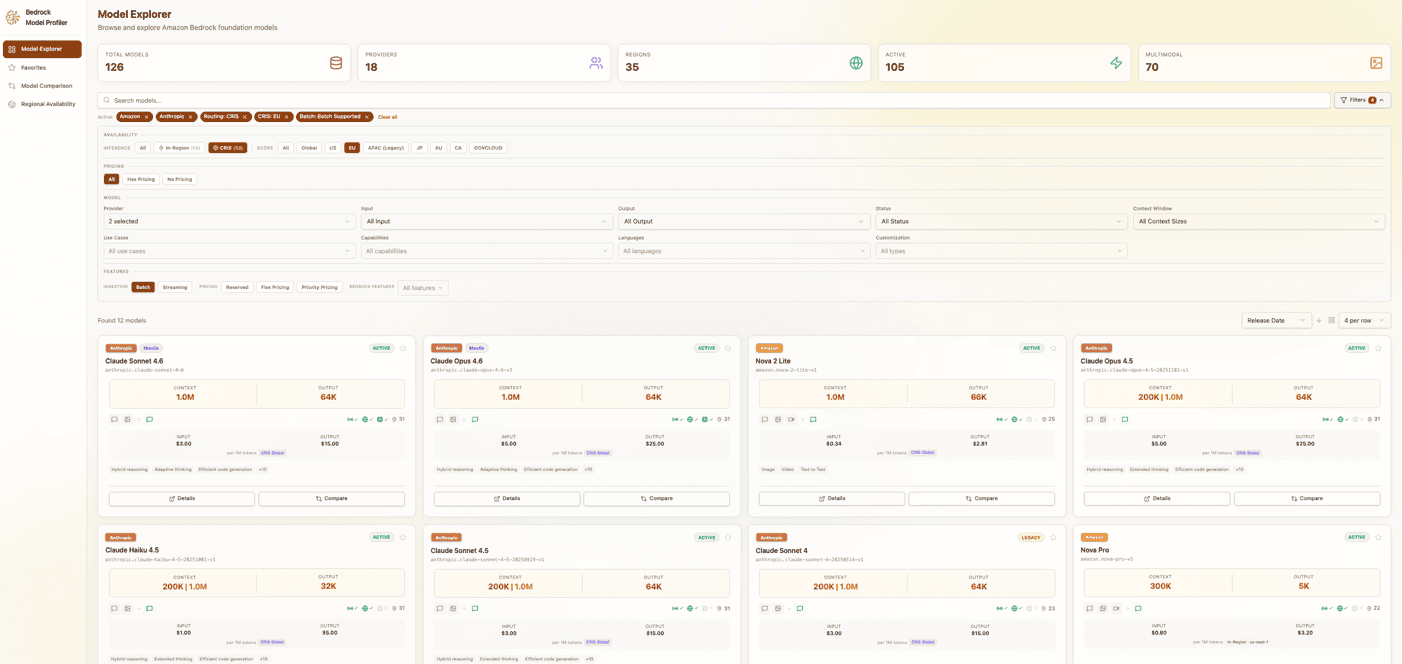Click the Multimodal image icon
Screen dimensions: 1402x664
click(x=1376, y=63)
